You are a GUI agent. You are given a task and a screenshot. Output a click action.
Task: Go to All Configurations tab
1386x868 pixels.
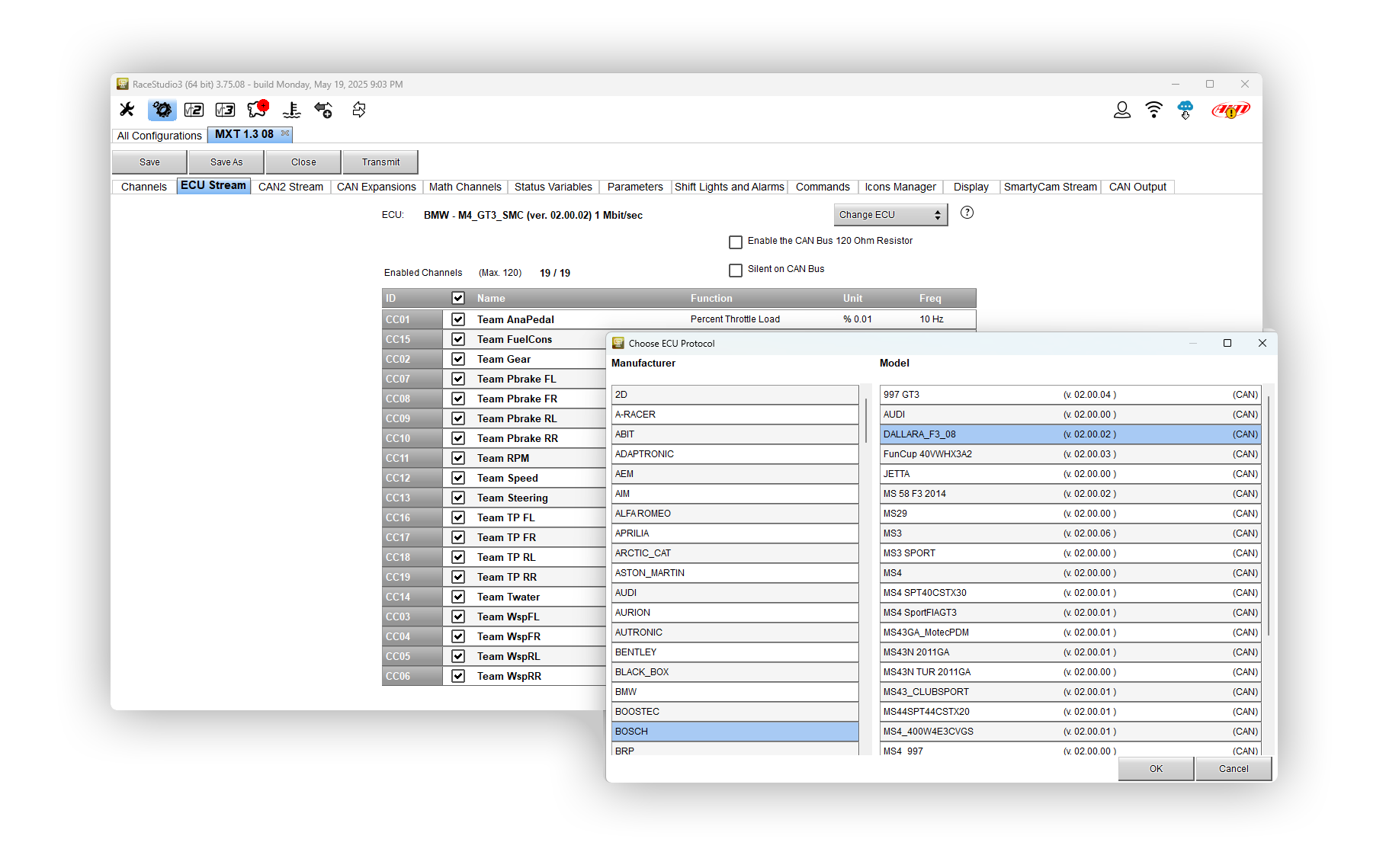(x=159, y=136)
